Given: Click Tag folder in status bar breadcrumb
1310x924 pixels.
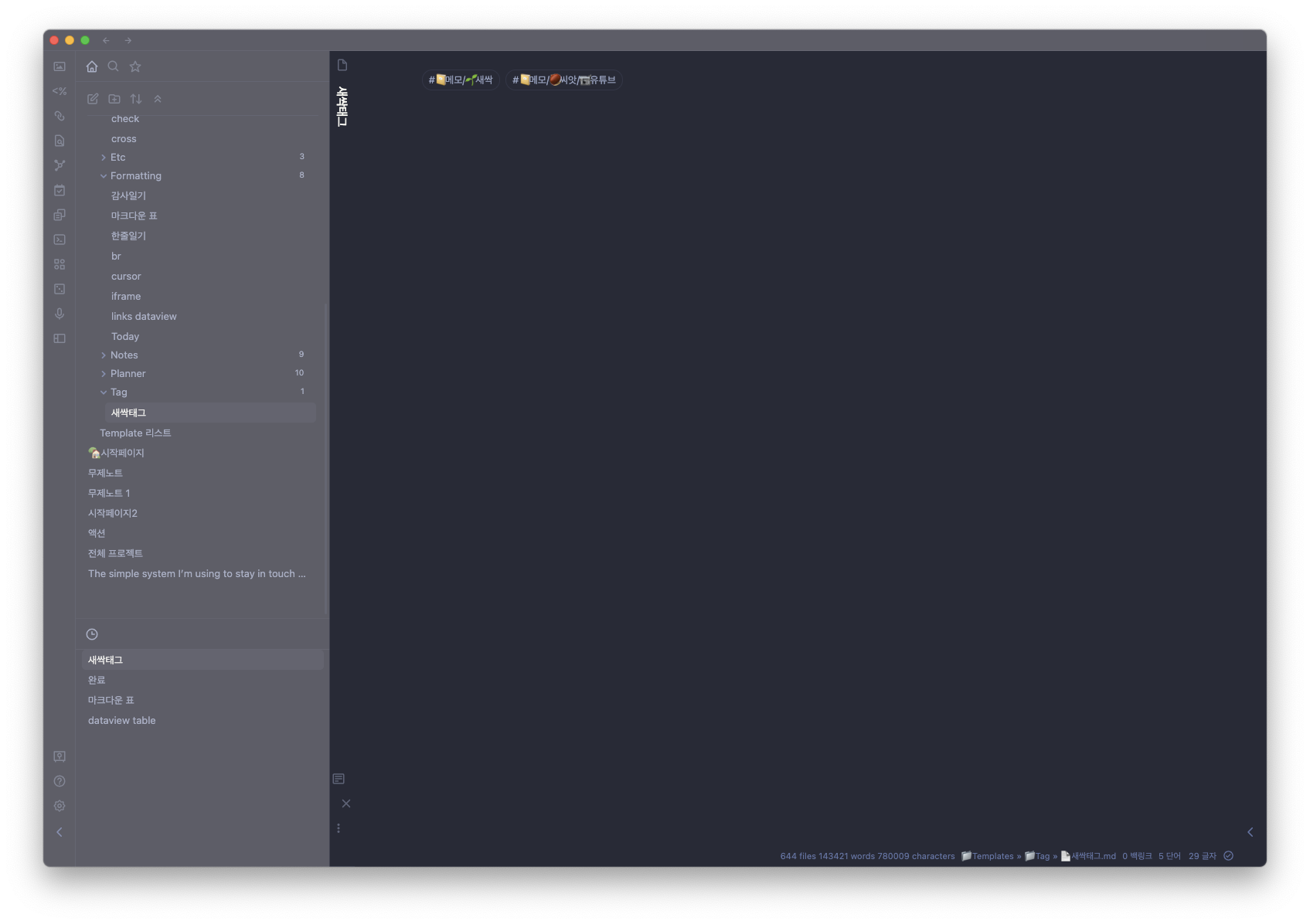Looking at the screenshot, I should [1037, 856].
